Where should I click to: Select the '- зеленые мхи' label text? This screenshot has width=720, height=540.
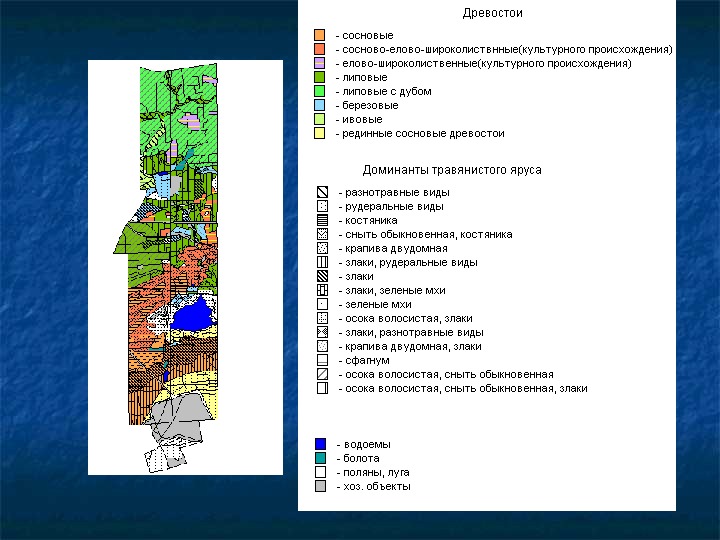tap(375, 304)
